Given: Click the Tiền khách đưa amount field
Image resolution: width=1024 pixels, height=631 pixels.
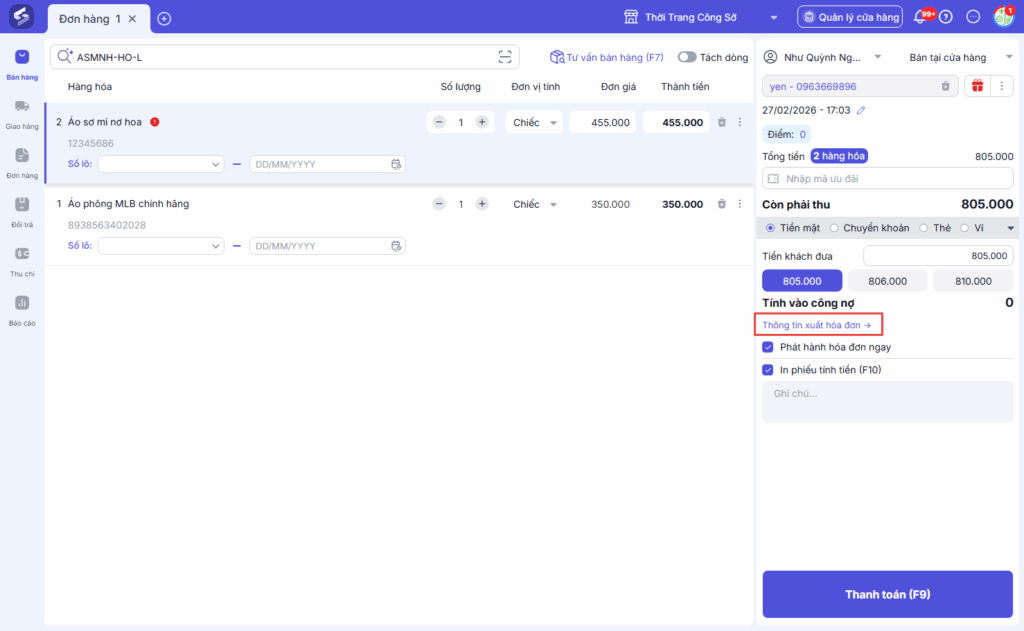Looking at the screenshot, I should [x=938, y=255].
